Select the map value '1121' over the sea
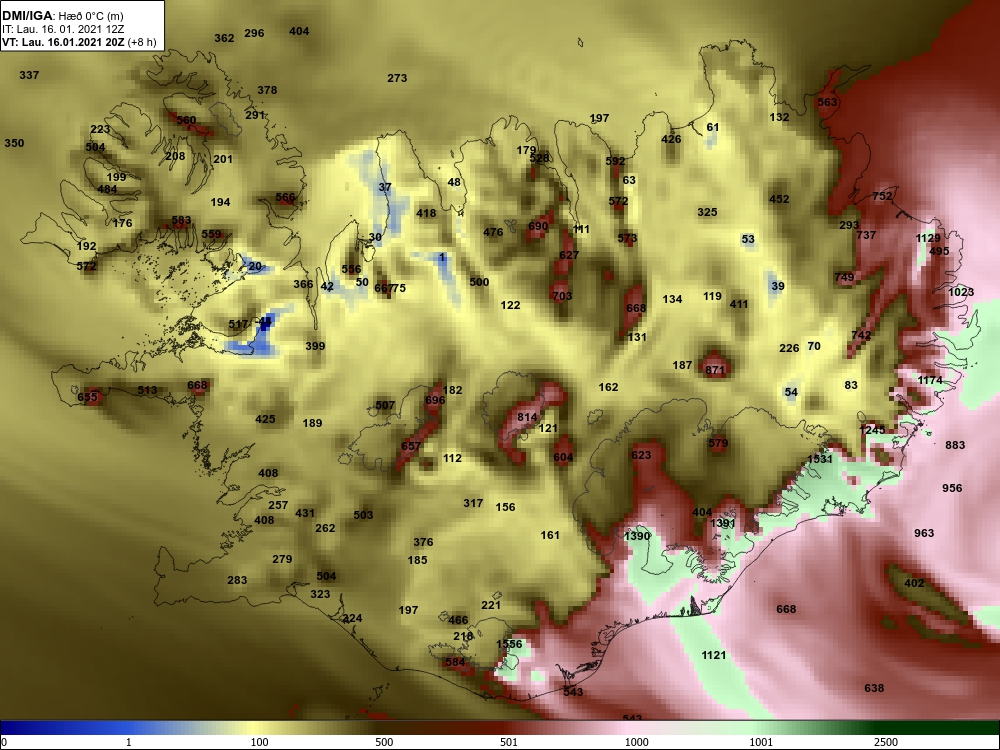Viewport: 1000px width, 750px height. 714,655
